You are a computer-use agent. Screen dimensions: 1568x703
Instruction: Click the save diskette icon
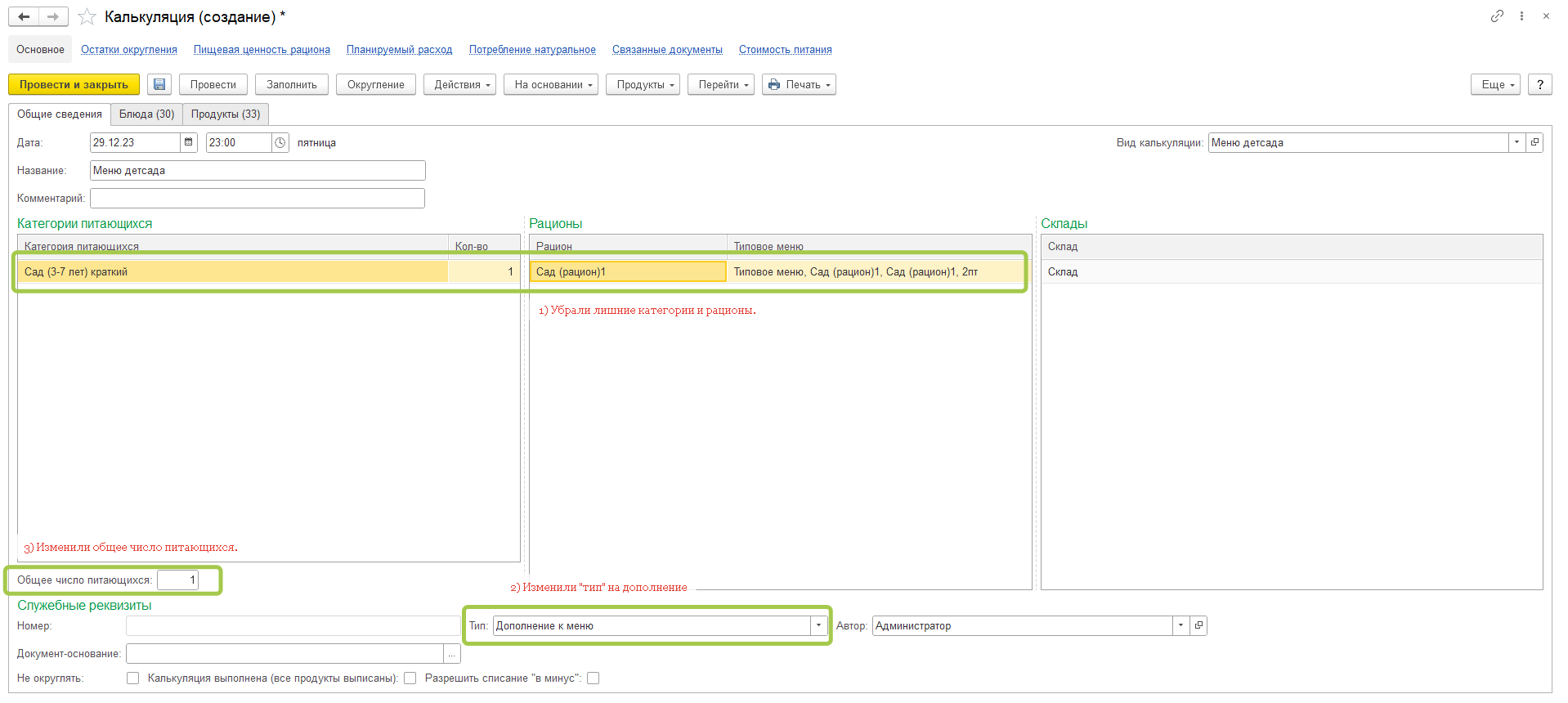pyautogui.click(x=159, y=84)
